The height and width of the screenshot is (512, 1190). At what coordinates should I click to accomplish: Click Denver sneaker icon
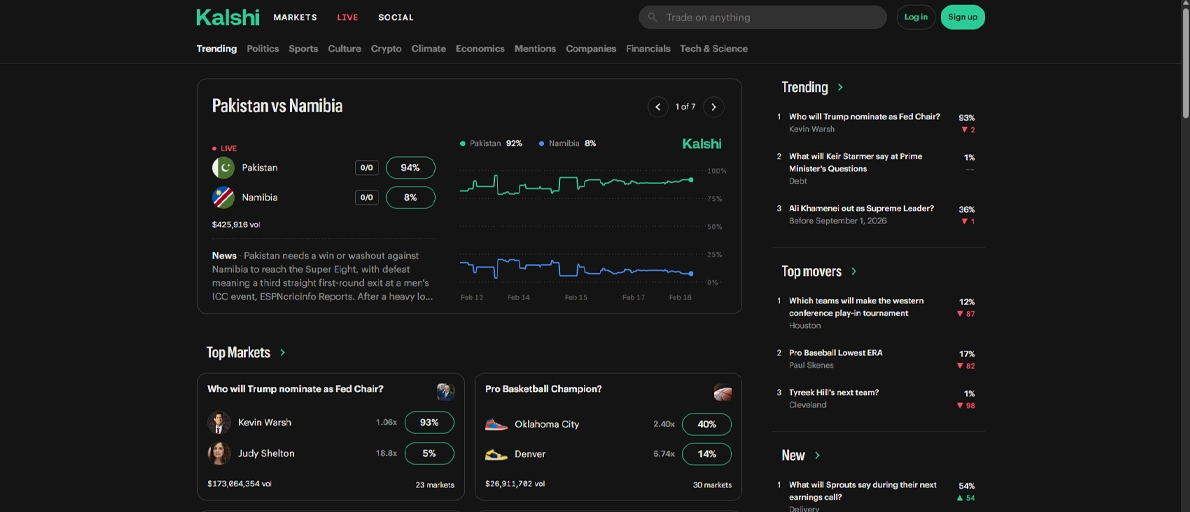496,454
